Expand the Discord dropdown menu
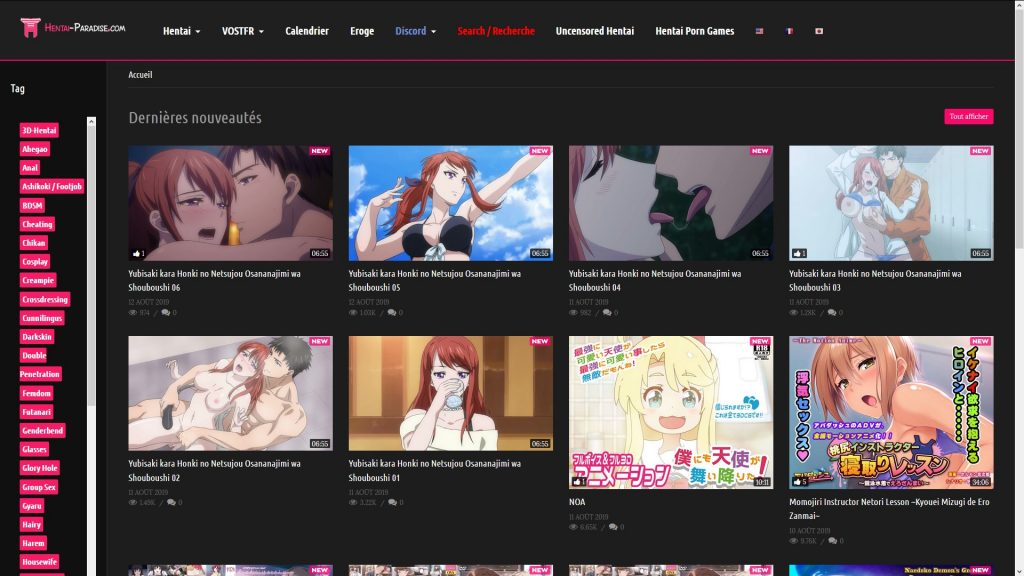Image resolution: width=1024 pixels, height=576 pixels. pyautogui.click(x=415, y=31)
